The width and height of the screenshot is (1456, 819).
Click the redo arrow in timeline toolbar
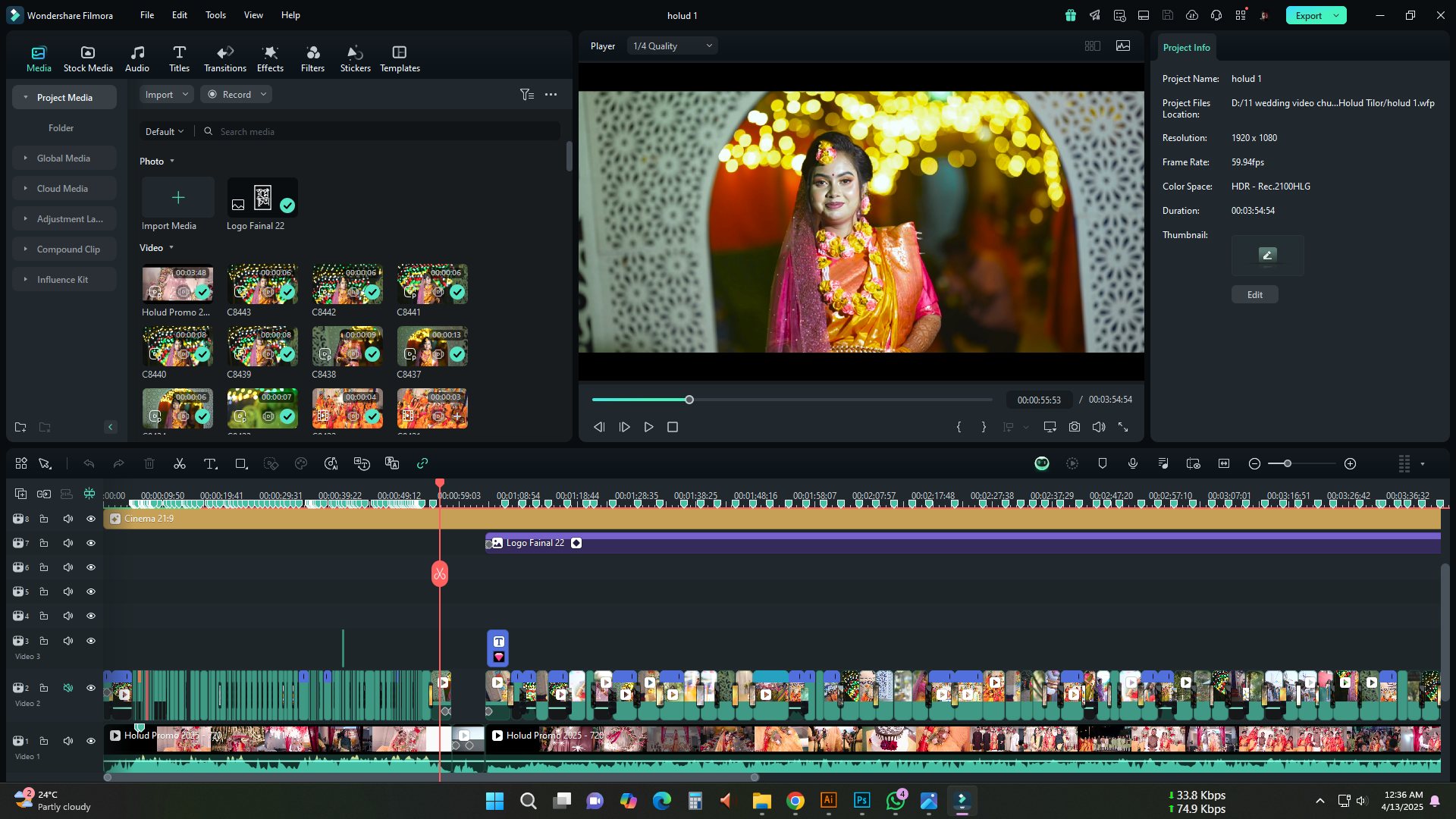(118, 463)
